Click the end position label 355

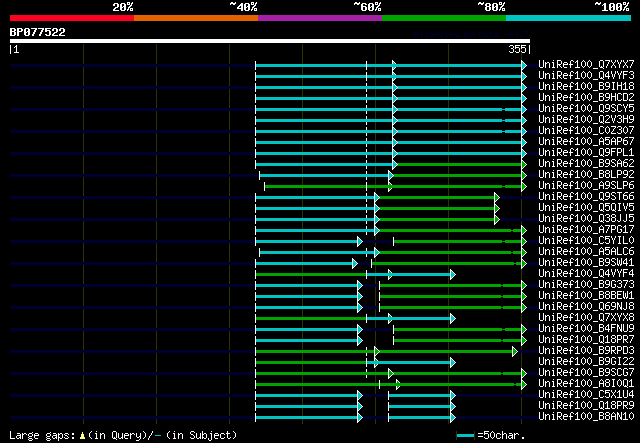(517, 49)
